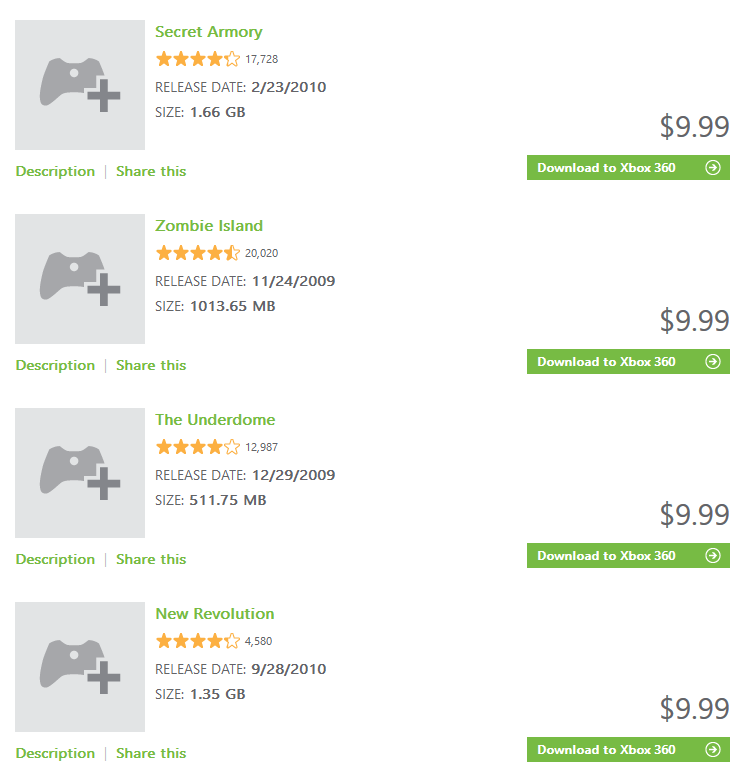756x781 pixels.
Task: Select Share this under Secret Armory
Action: coord(151,171)
